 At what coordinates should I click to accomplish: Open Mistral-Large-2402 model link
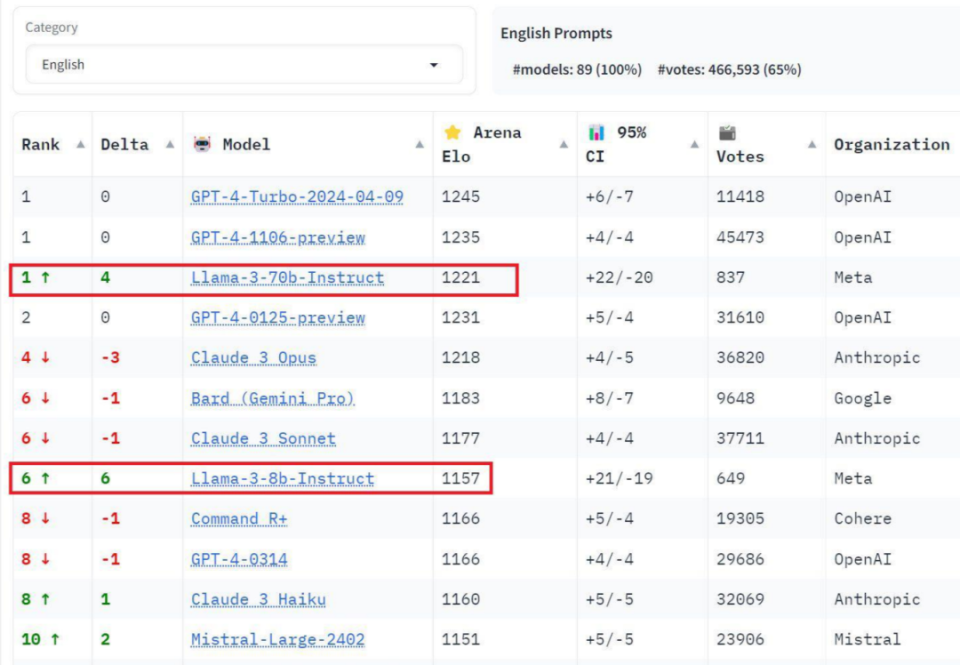278,639
